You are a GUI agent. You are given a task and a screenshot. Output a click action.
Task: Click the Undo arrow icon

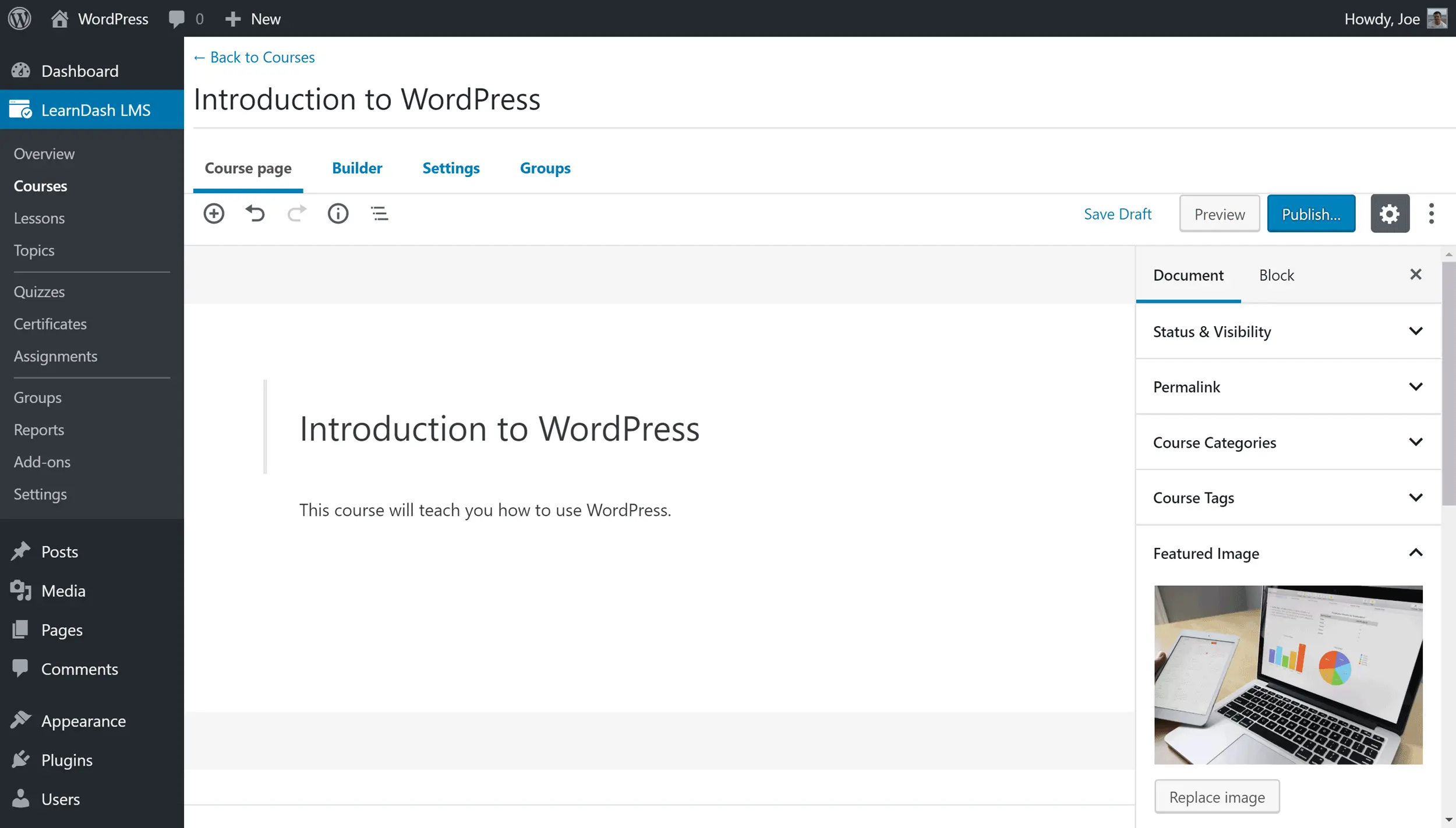[255, 214]
